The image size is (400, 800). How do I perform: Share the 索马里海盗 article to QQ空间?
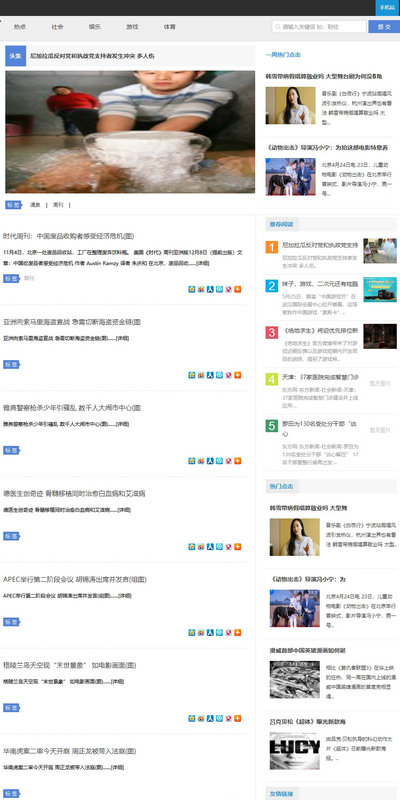coord(192,375)
